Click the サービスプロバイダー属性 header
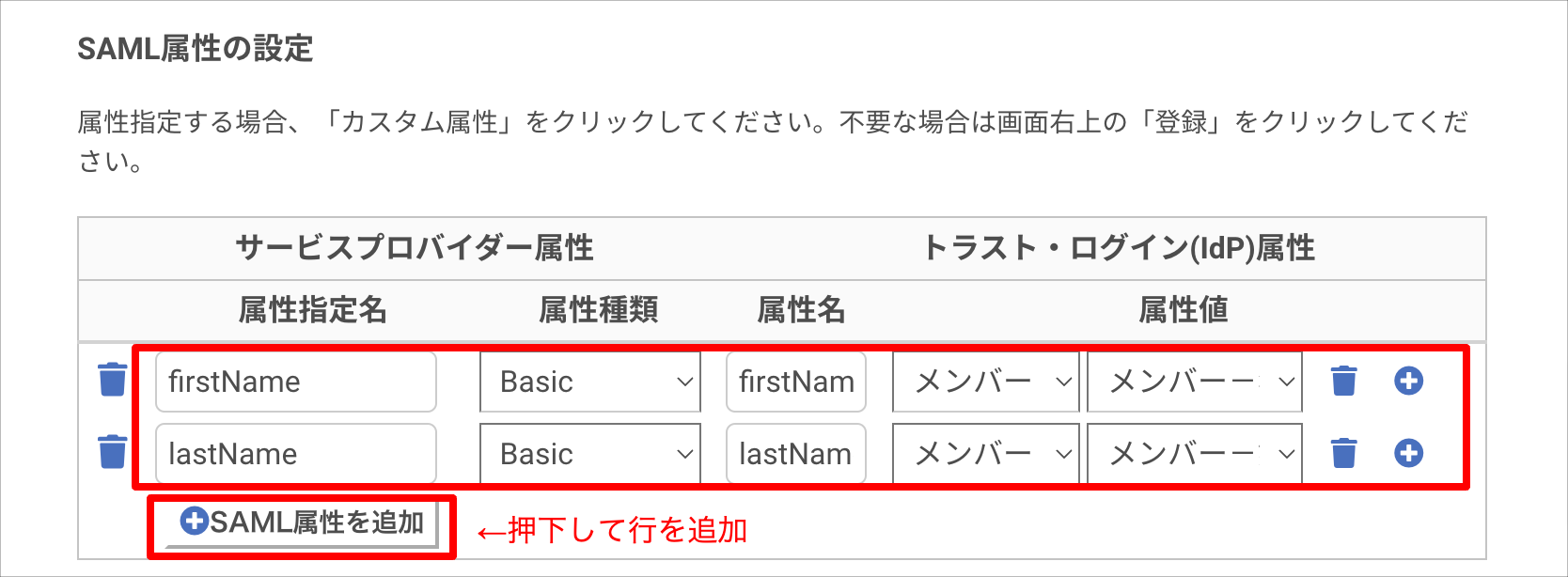 click(415, 247)
